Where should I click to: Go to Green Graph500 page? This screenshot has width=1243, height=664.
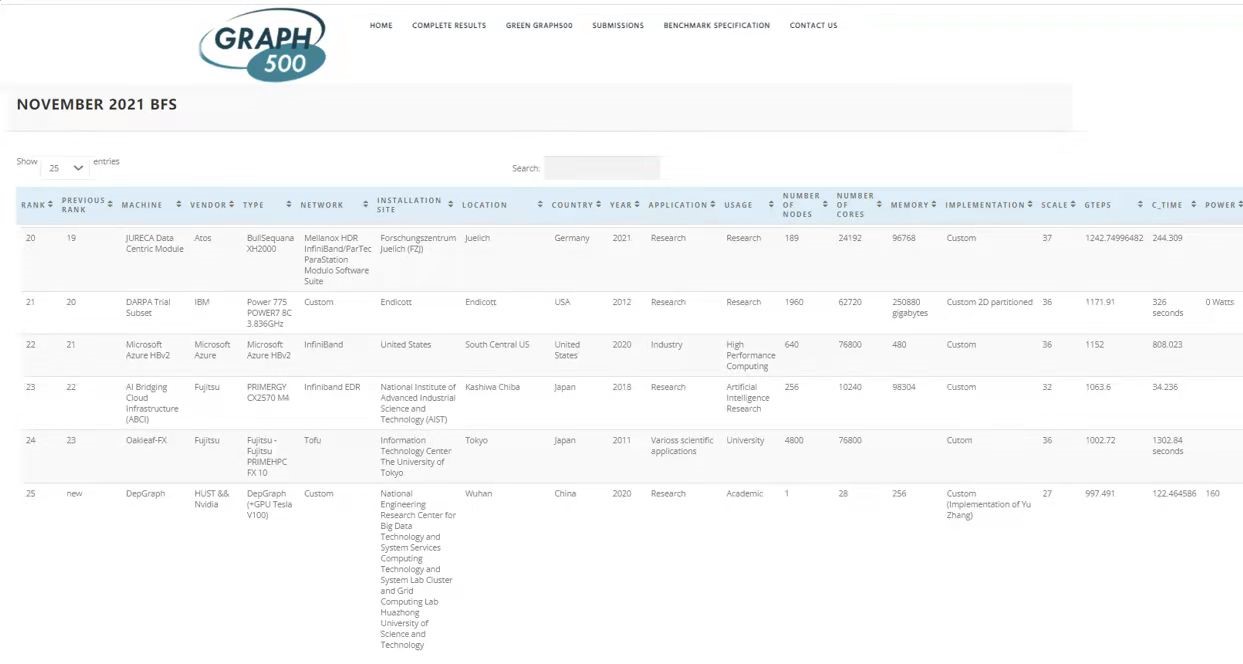539,26
